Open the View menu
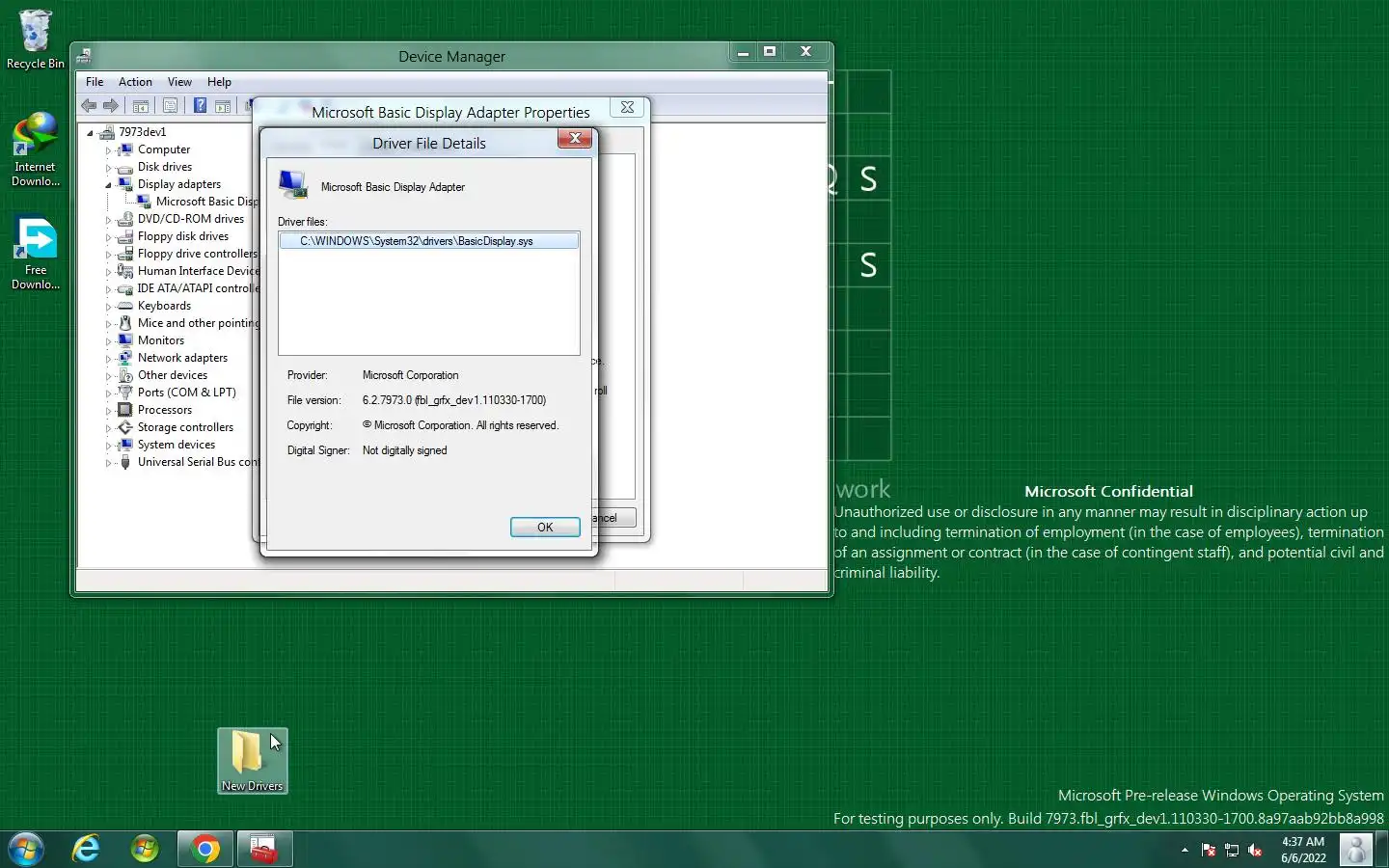 click(179, 82)
